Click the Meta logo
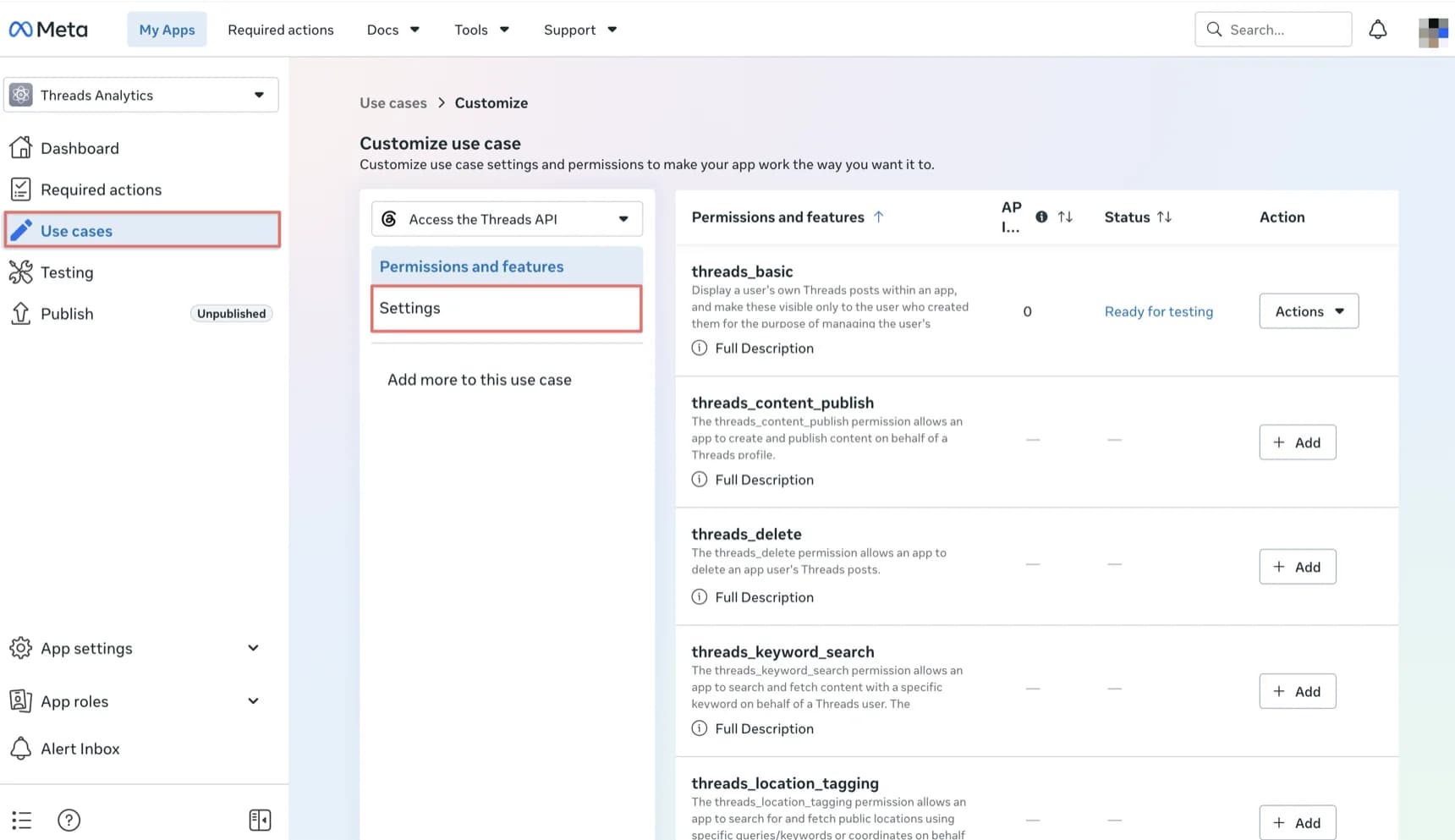 click(x=48, y=30)
